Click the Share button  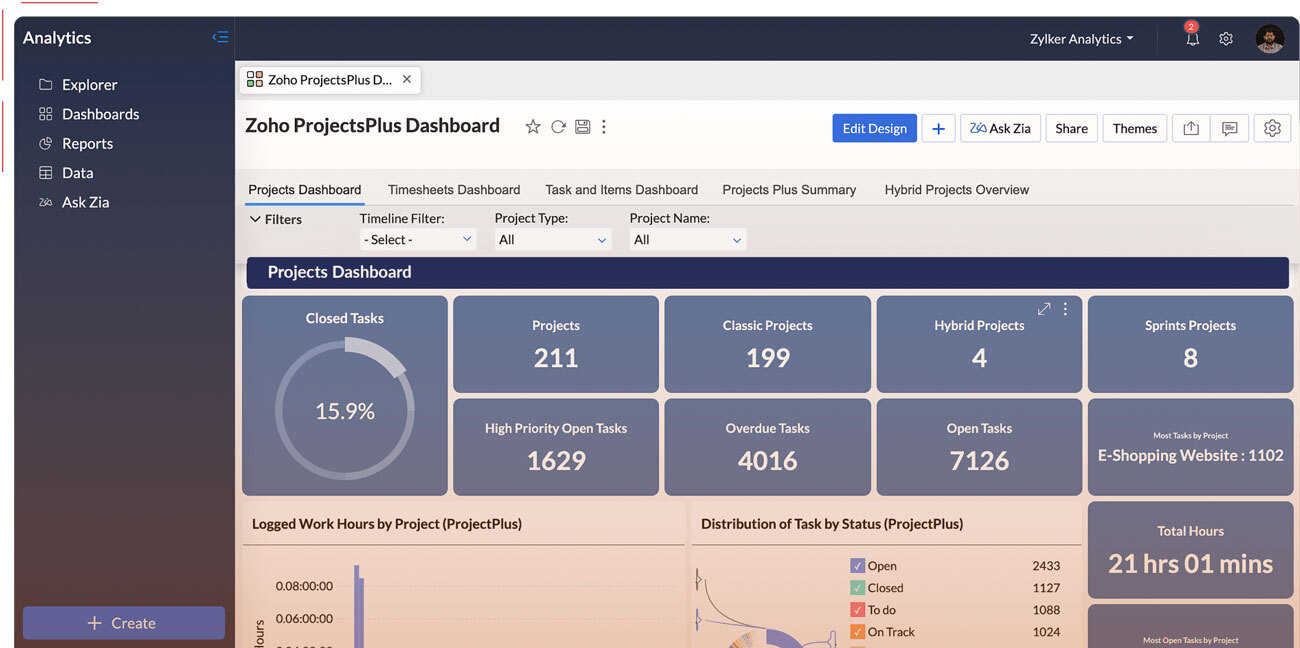[1071, 128]
